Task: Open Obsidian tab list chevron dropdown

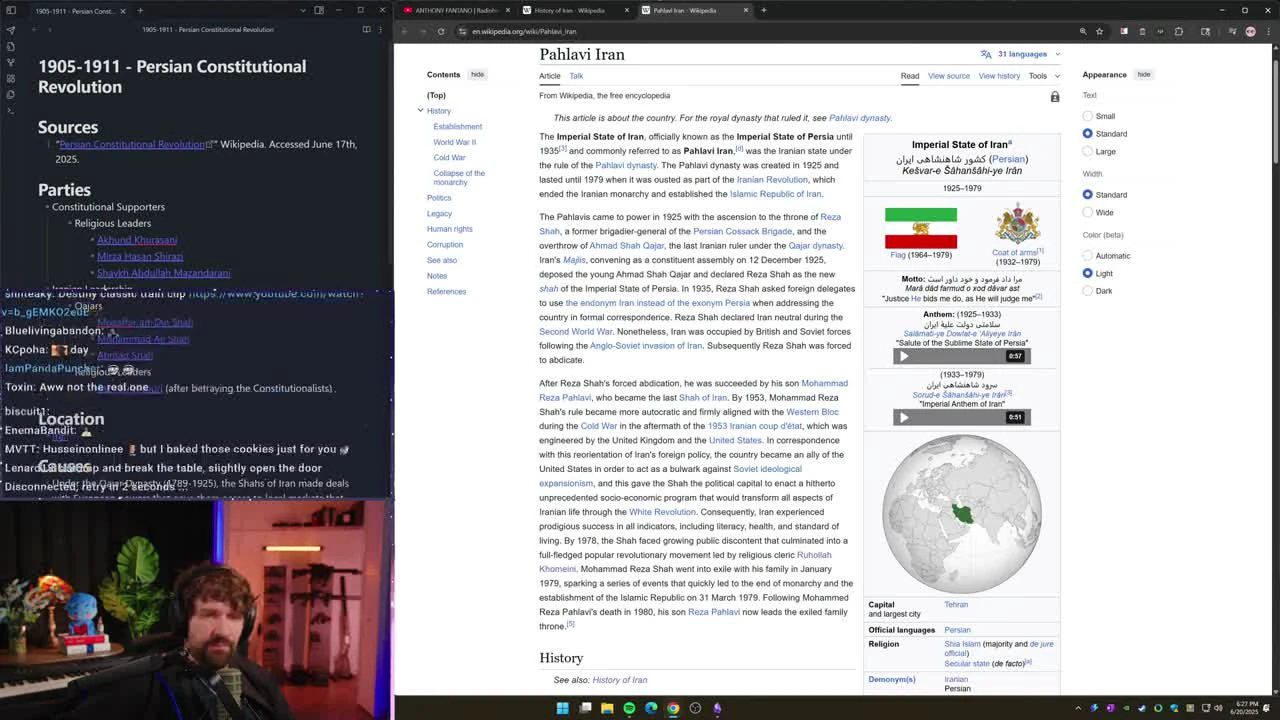Action: [303, 11]
